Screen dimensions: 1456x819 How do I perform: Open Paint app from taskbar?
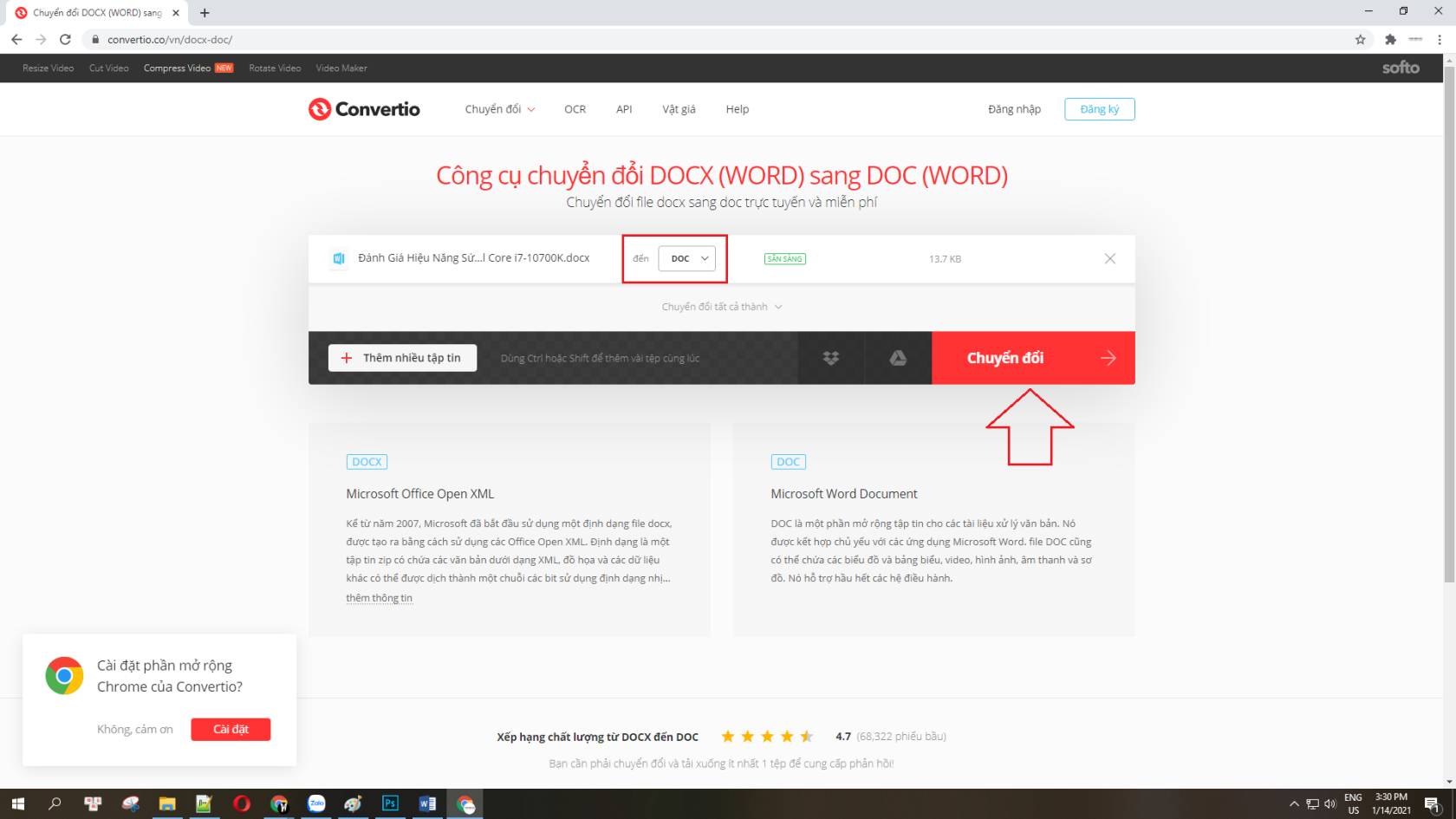[x=353, y=803]
